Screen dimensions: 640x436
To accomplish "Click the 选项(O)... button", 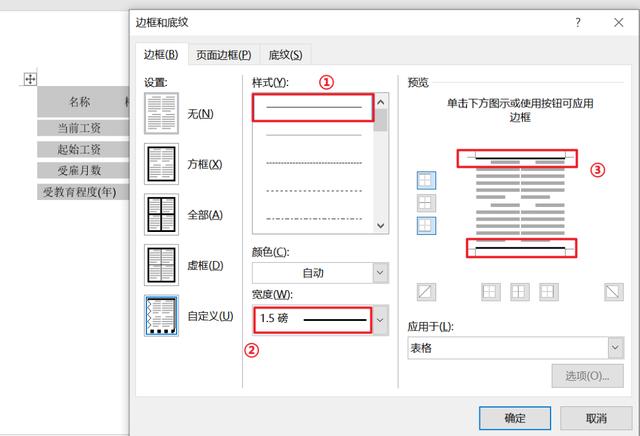I will [587, 376].
